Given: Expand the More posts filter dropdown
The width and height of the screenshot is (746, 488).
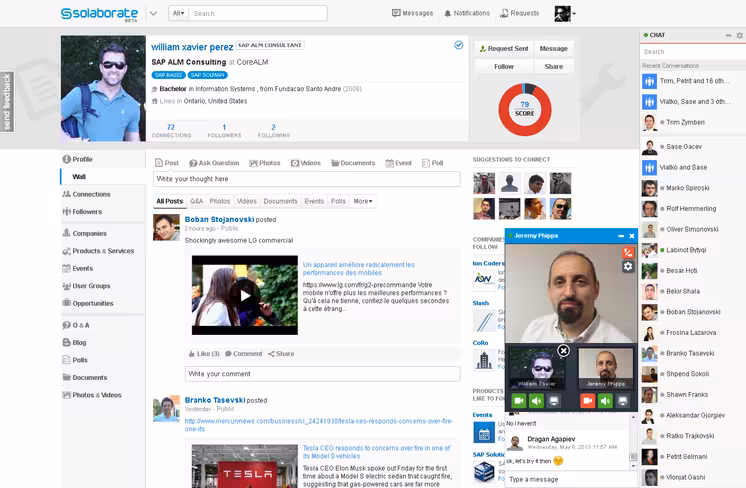Looking at the screenshot, I should 363,201.
